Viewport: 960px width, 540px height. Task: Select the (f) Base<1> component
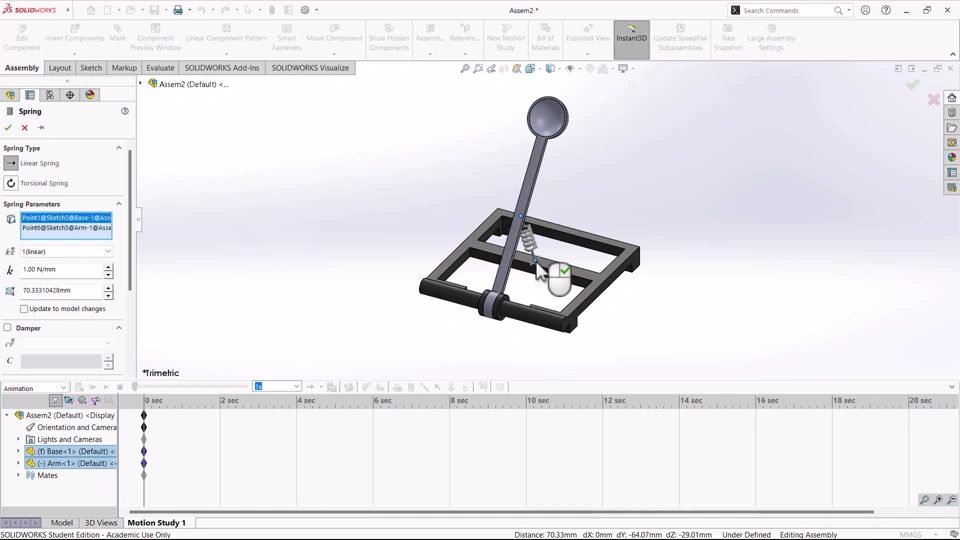[x=71, y=451]
